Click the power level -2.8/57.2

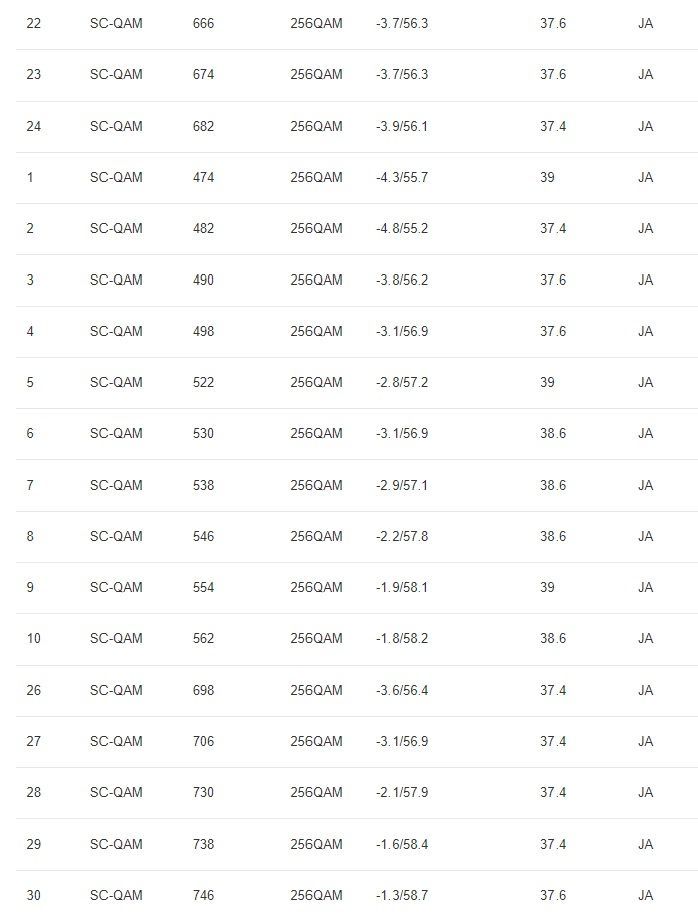click(x=401, y=382)
